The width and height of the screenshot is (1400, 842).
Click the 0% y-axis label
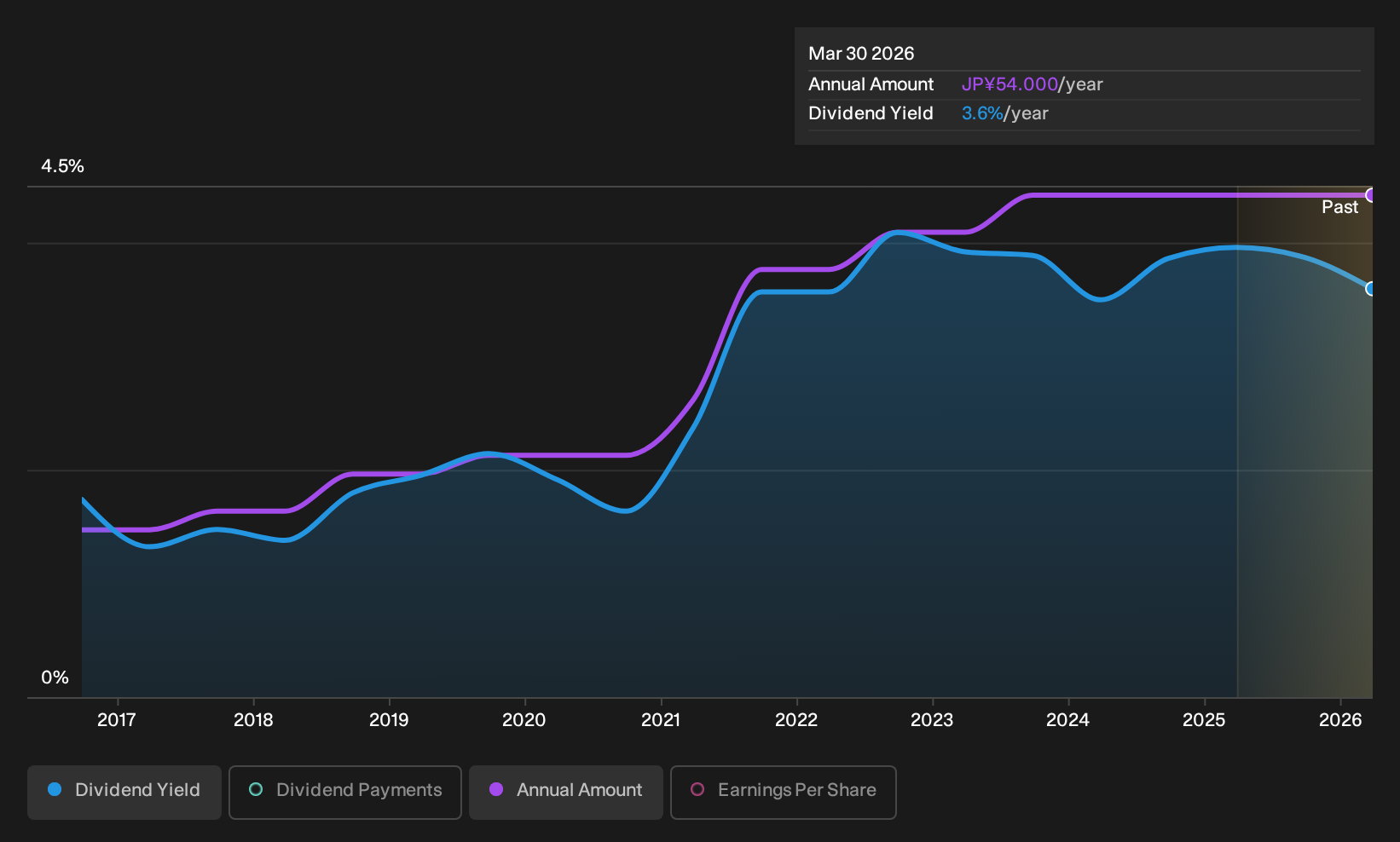(x=55, y=678)
